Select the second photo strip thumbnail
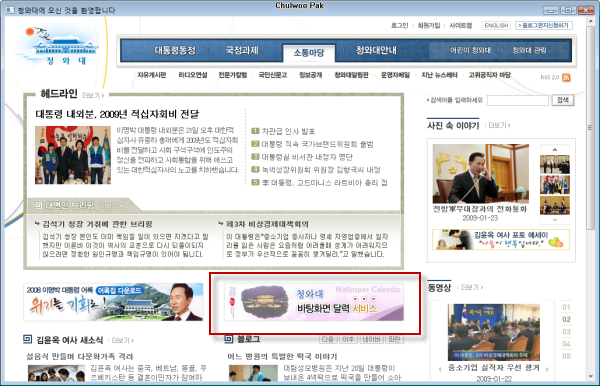Screen dimensions: 600x386 [554, 185]
